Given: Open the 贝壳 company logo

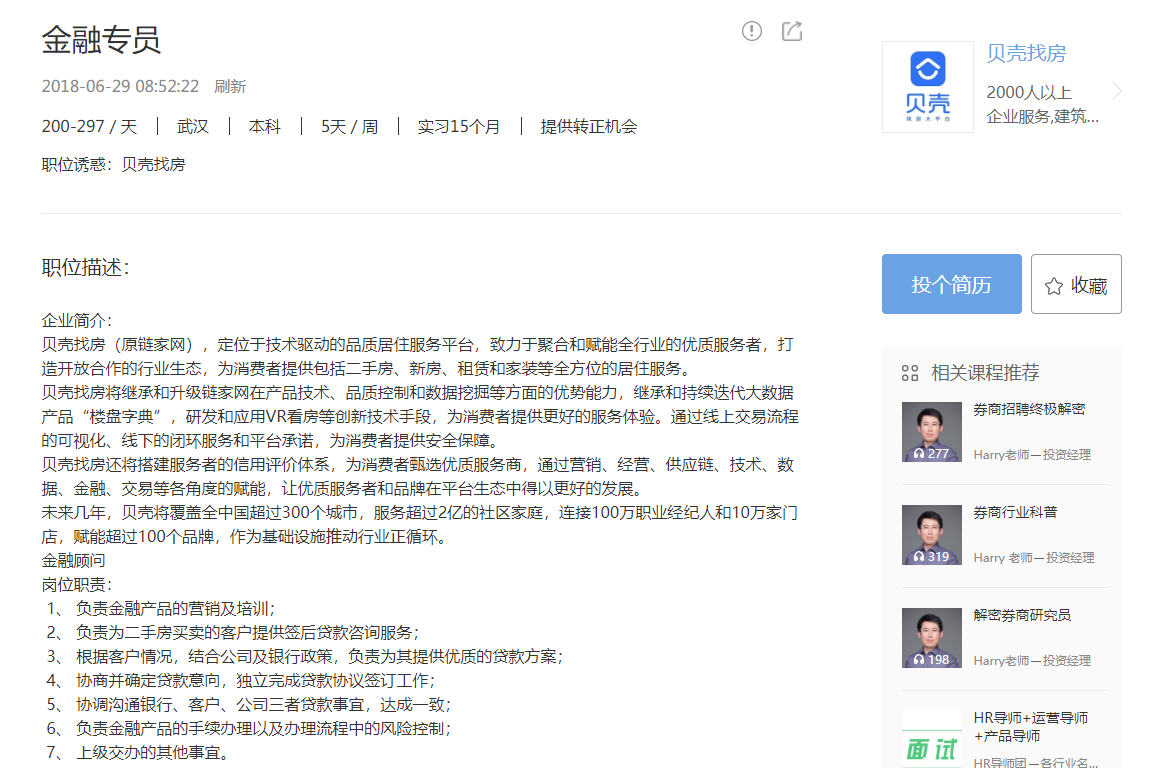Looking at the screenshot, I should [x=927, y=87].
